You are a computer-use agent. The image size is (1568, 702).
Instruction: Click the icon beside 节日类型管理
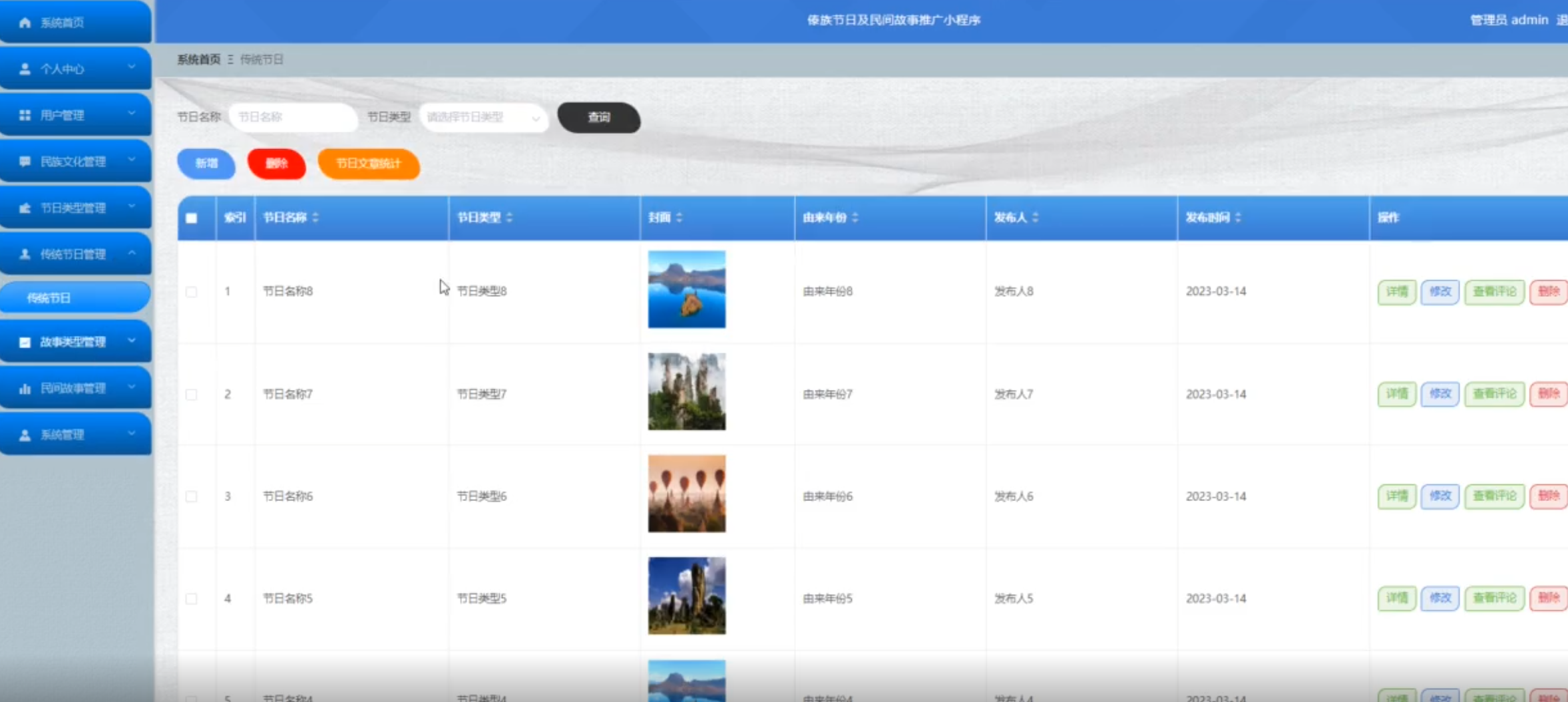coord(25,208)
